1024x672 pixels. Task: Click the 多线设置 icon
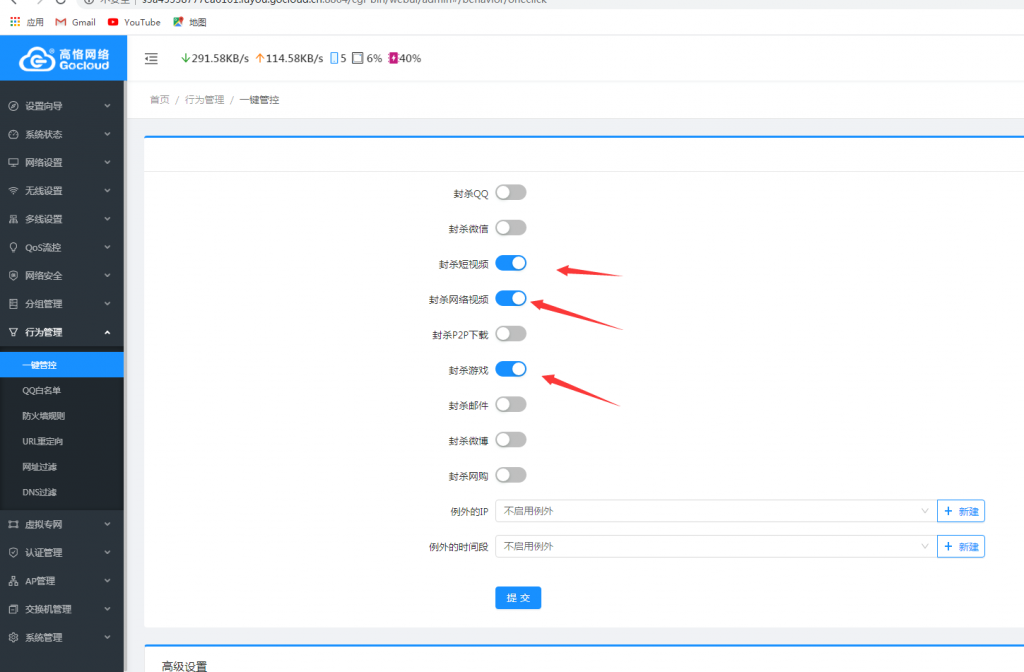click(x=13, y=219)
